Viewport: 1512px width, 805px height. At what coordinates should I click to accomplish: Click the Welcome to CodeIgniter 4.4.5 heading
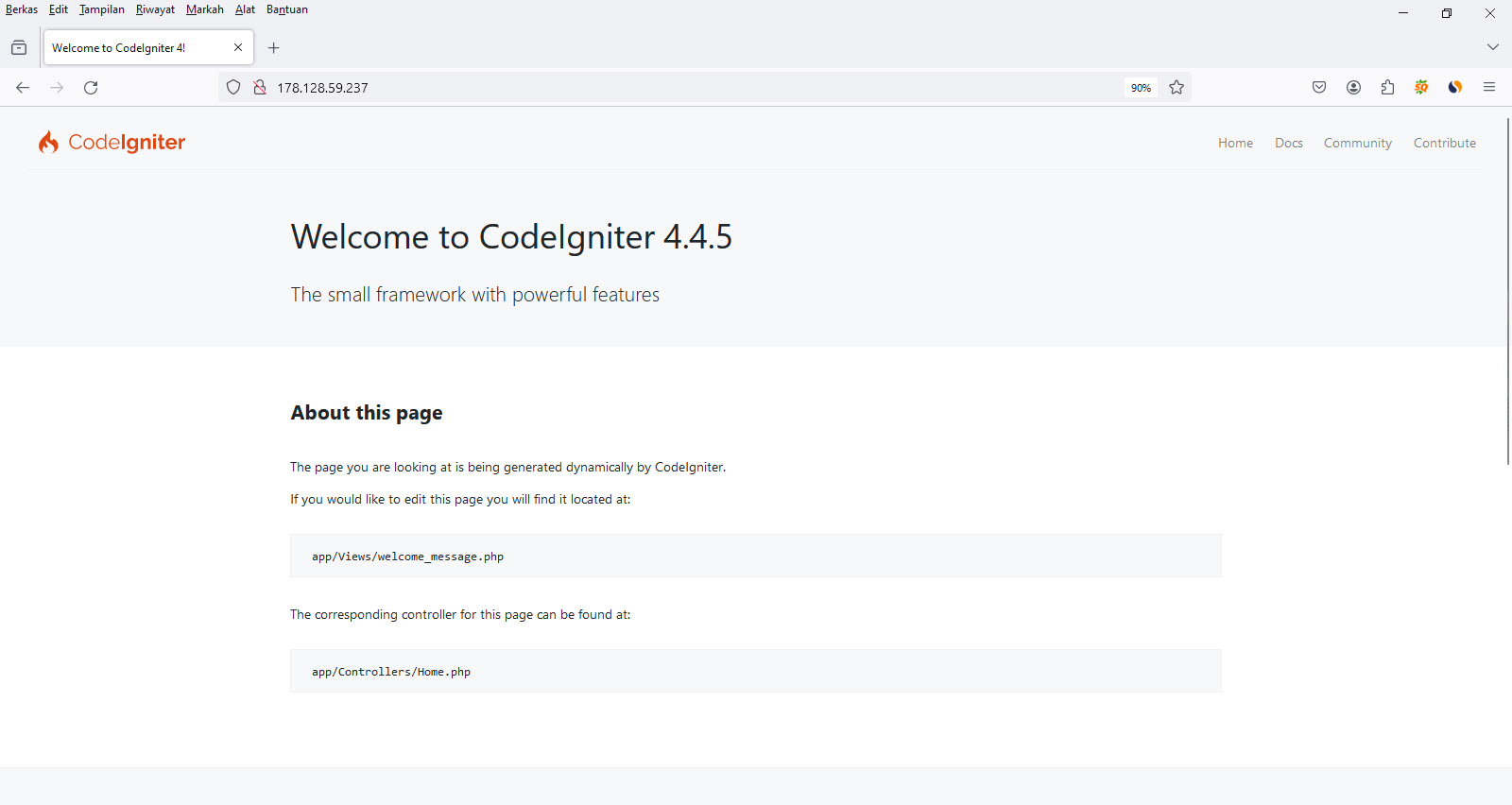pyautogui.click(x=511, y=236)
